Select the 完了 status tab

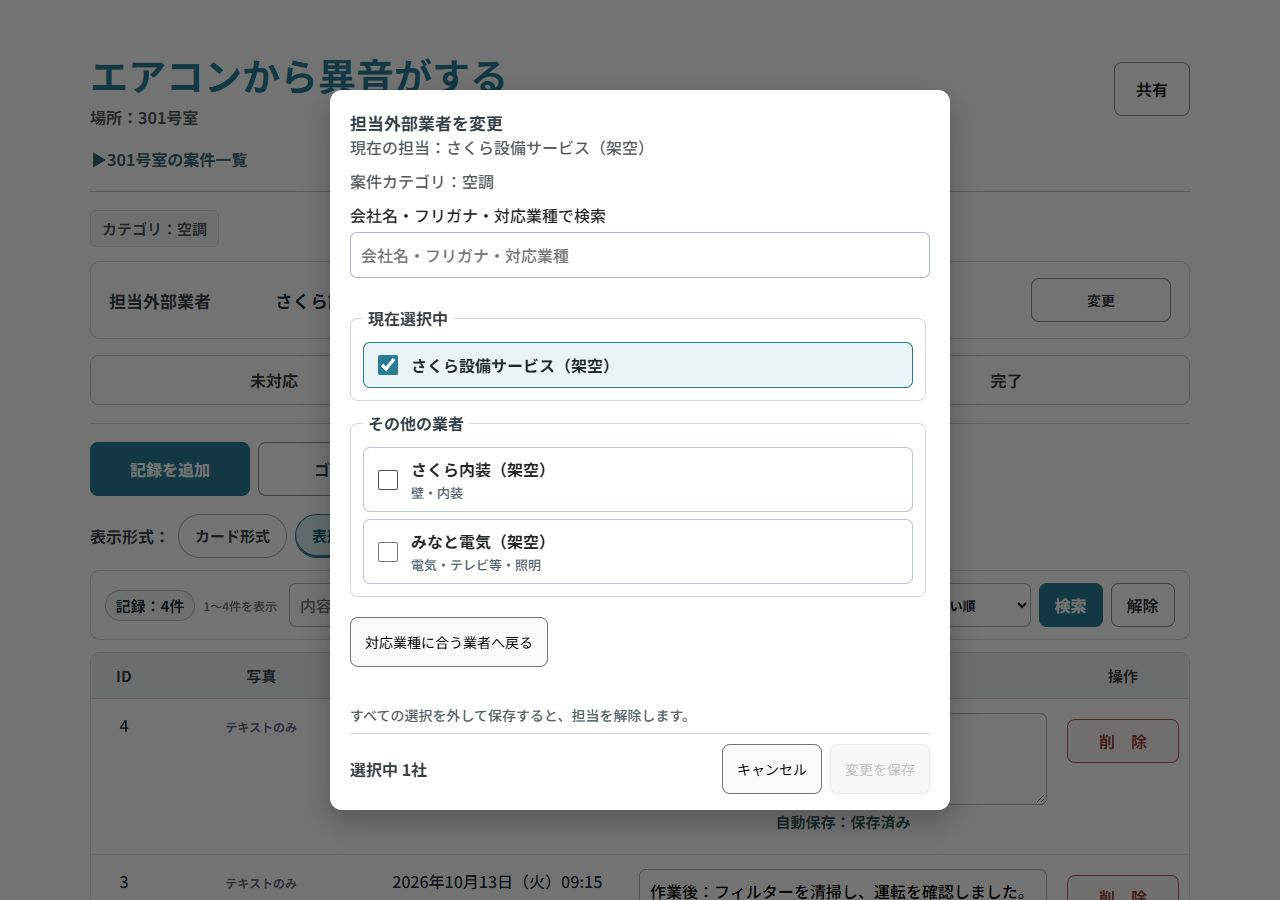(1006, 381)
